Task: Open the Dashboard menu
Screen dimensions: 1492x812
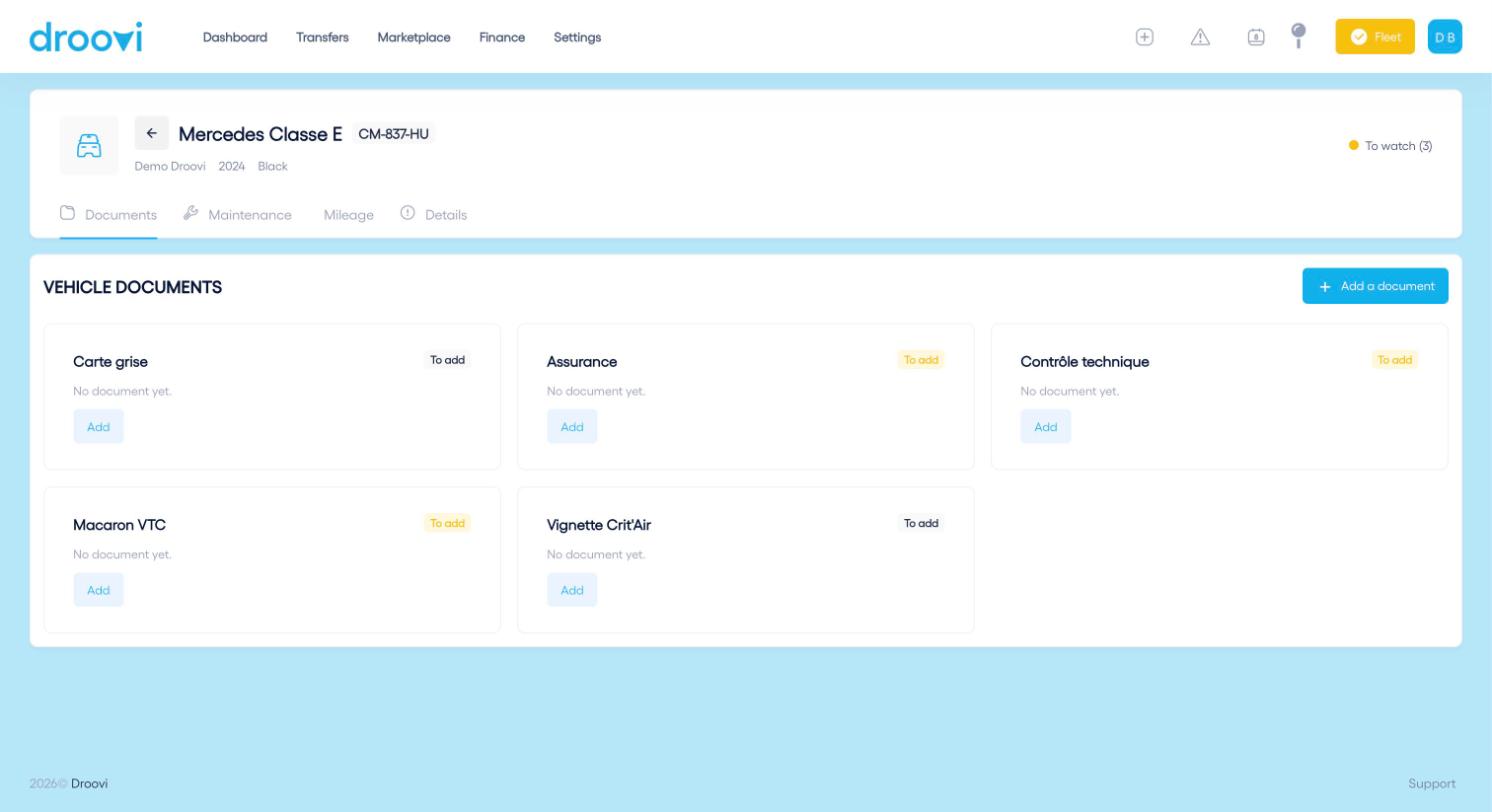Action: click(x=235, y=37)
